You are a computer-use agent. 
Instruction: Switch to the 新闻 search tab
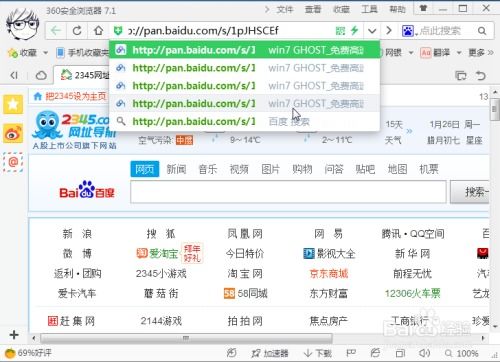(x=176, y=169)
